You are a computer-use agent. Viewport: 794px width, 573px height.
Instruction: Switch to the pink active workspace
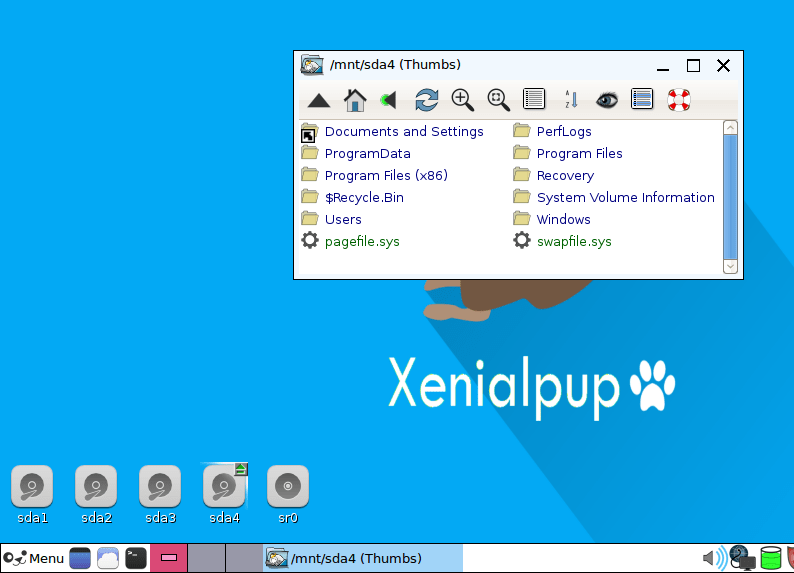169,558
